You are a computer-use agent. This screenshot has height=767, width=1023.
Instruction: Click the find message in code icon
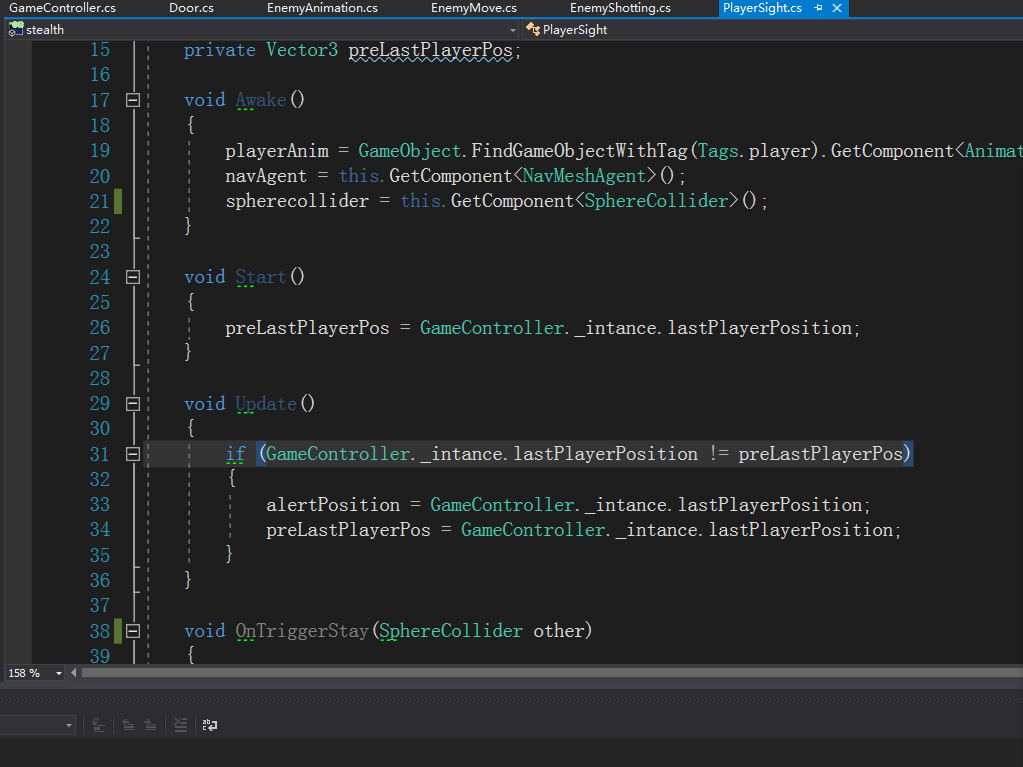(x=99, y=725)
